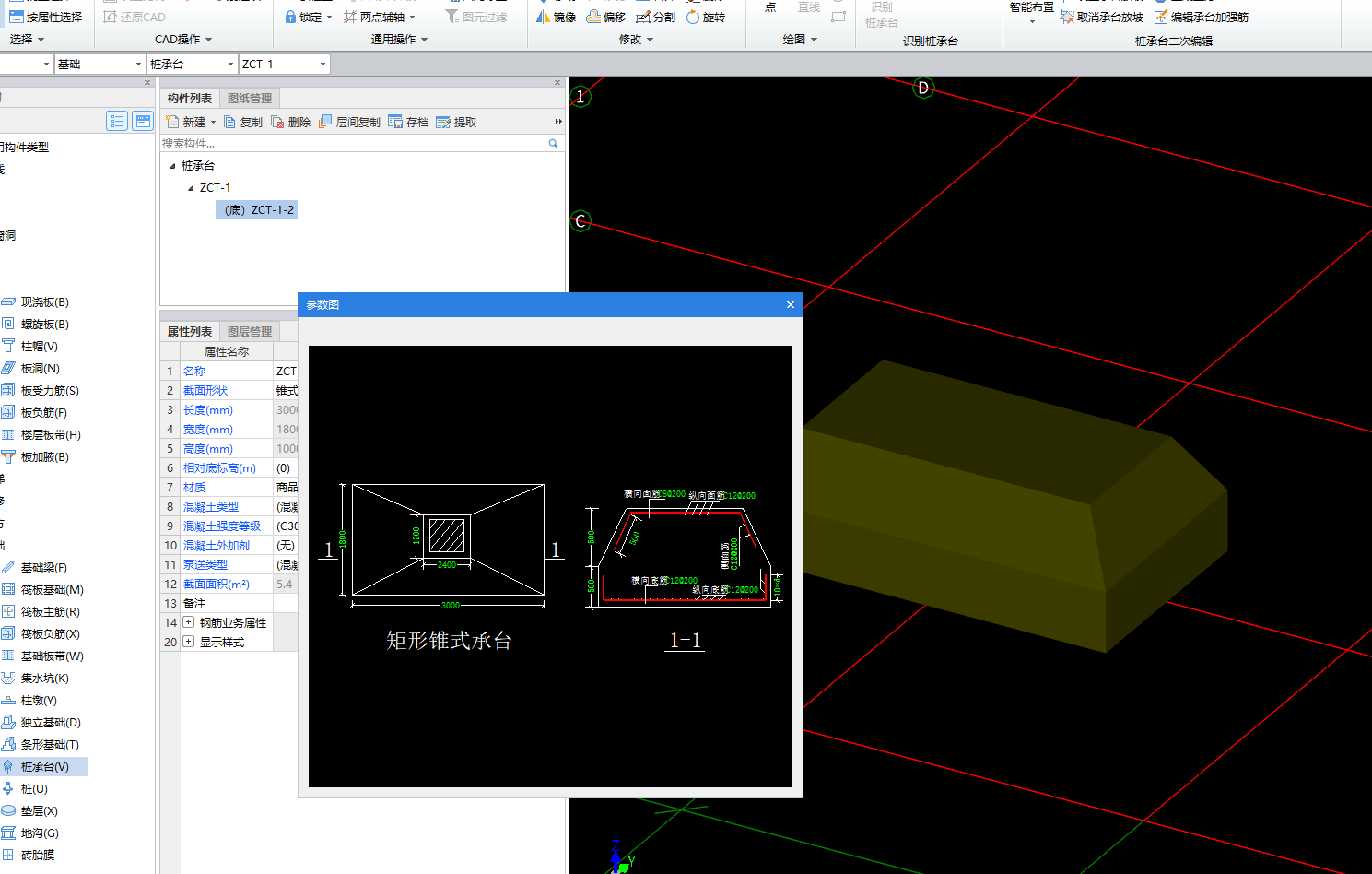Image resolution: width=1372 pixels, height=874 pixels.
Task: Click the 长度(mm) property row
Action: [x=229, y=410]
